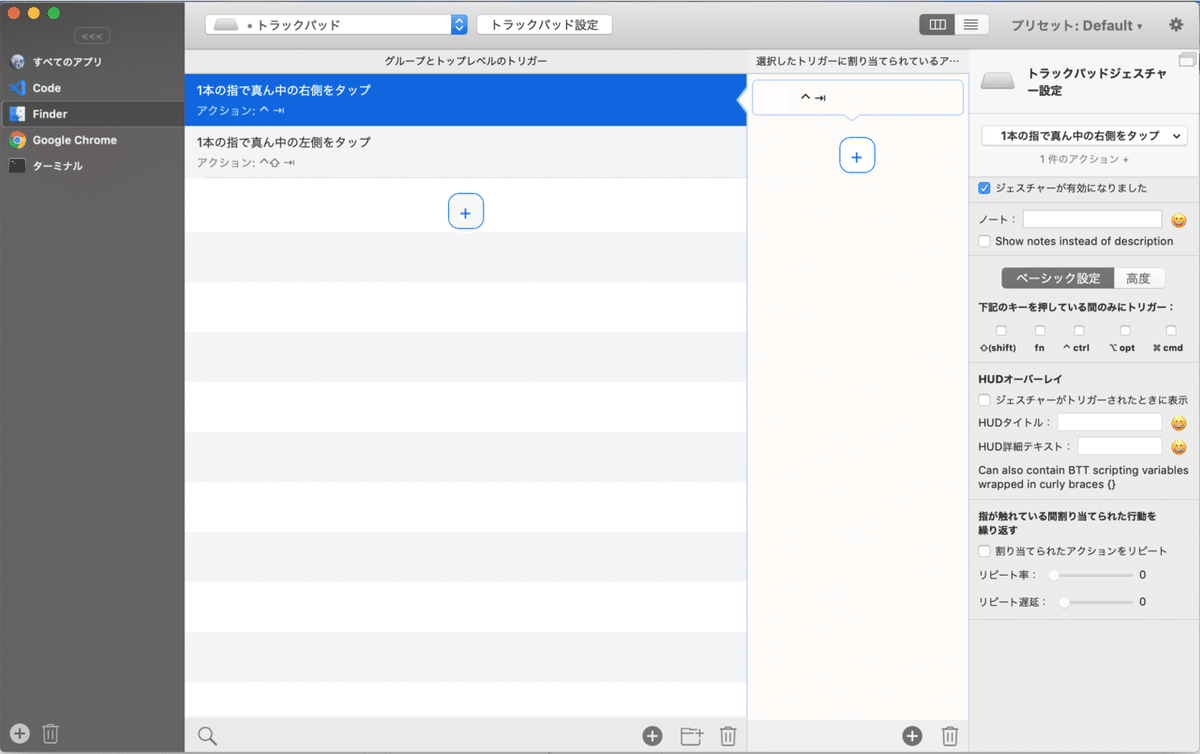The height and width of the screenshot is (754, 1200).
Task: Click the リピート遅延 slider
Action: [1096, 602]
